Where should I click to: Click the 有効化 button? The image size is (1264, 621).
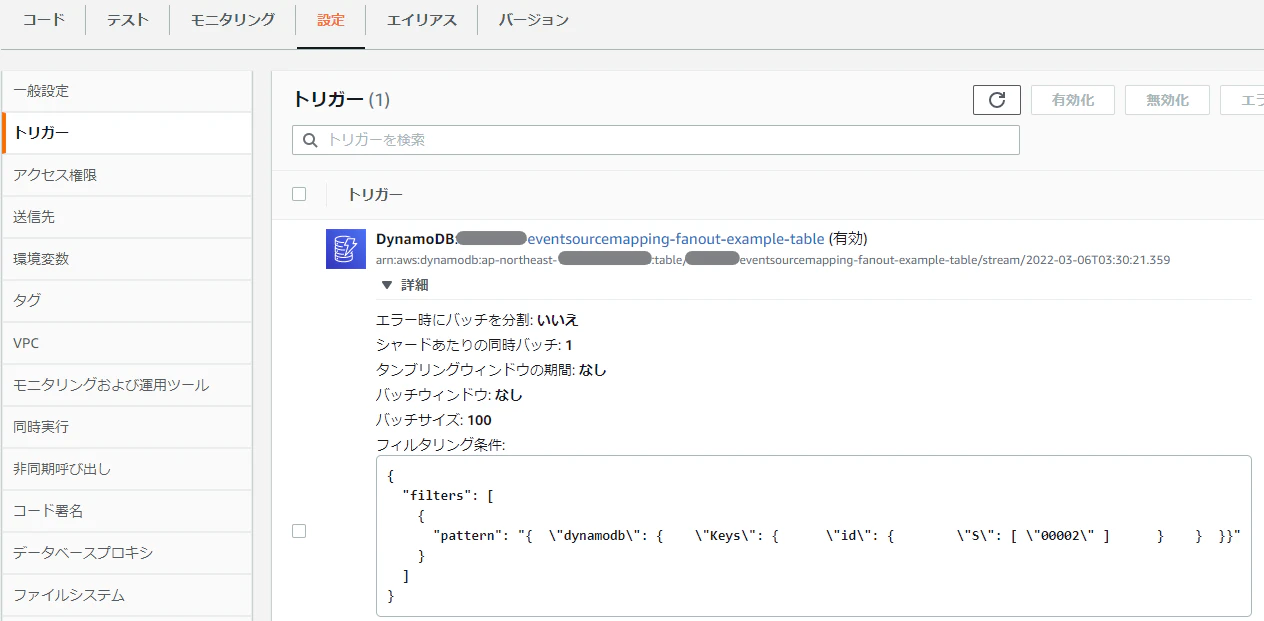pyautogui.click(x=1073, y=100)
